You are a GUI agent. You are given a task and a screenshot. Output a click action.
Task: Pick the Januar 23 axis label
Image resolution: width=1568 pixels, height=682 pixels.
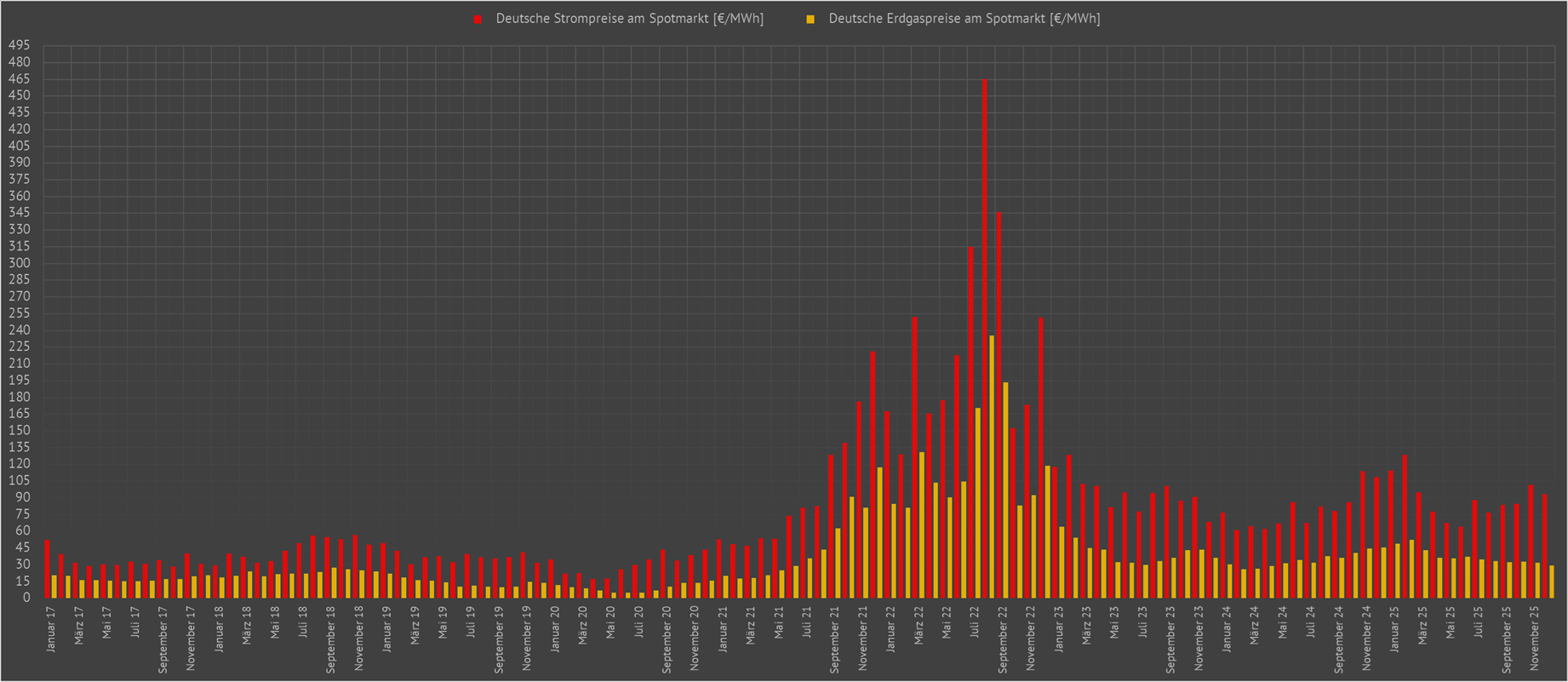pyautogui.click(x=1059, y=630)
